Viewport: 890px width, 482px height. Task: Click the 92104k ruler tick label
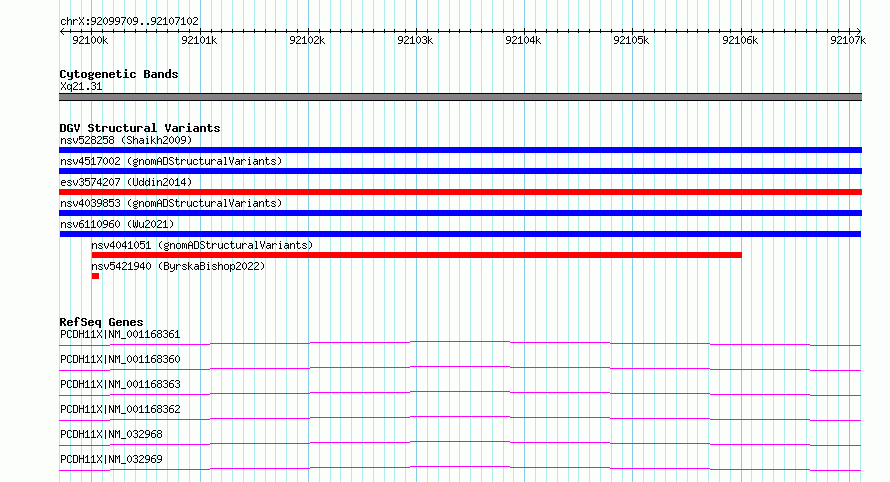coord(523,40)
